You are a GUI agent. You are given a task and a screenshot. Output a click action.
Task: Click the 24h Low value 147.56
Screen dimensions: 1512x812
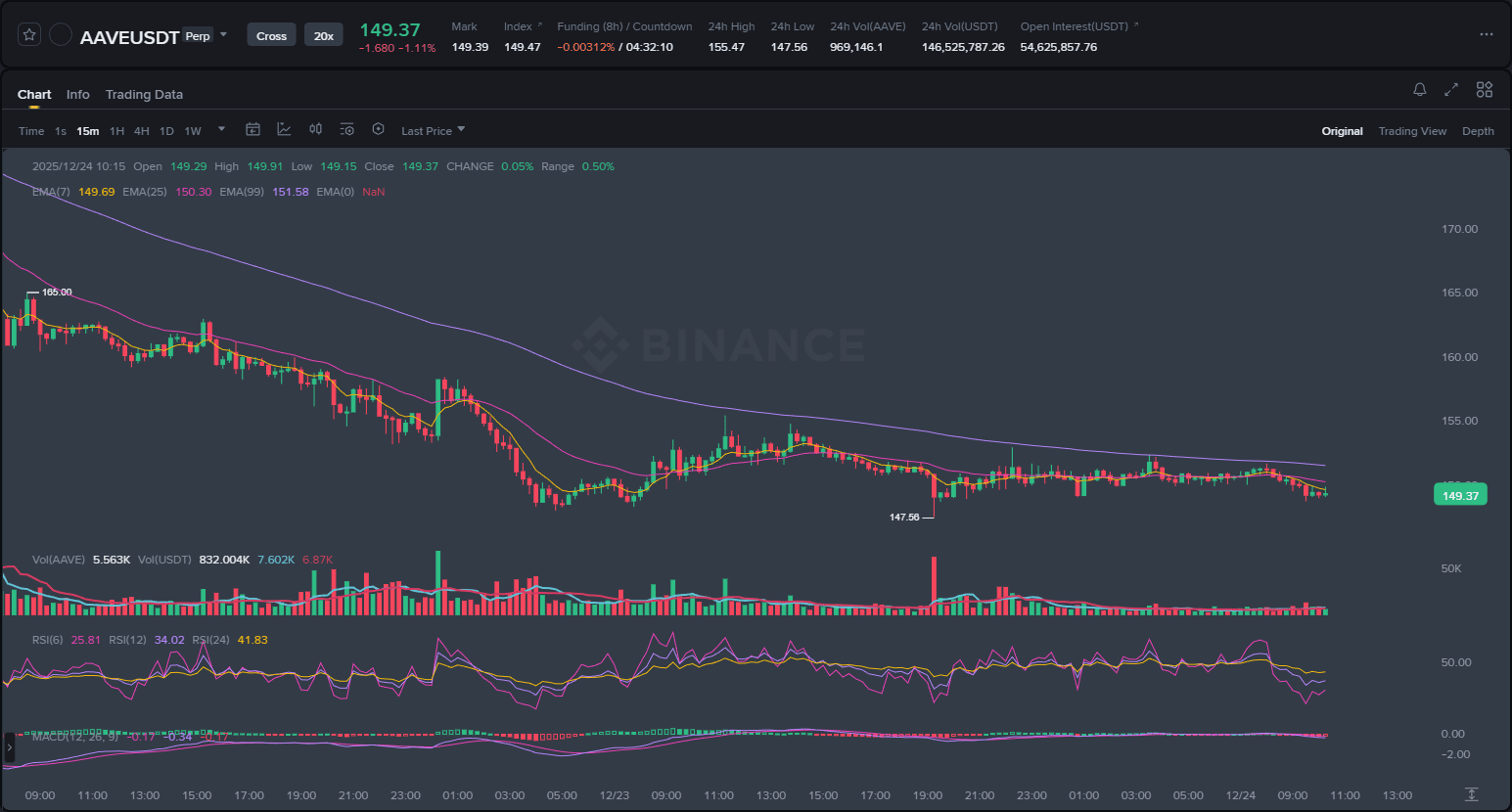(x=789, y=47)
